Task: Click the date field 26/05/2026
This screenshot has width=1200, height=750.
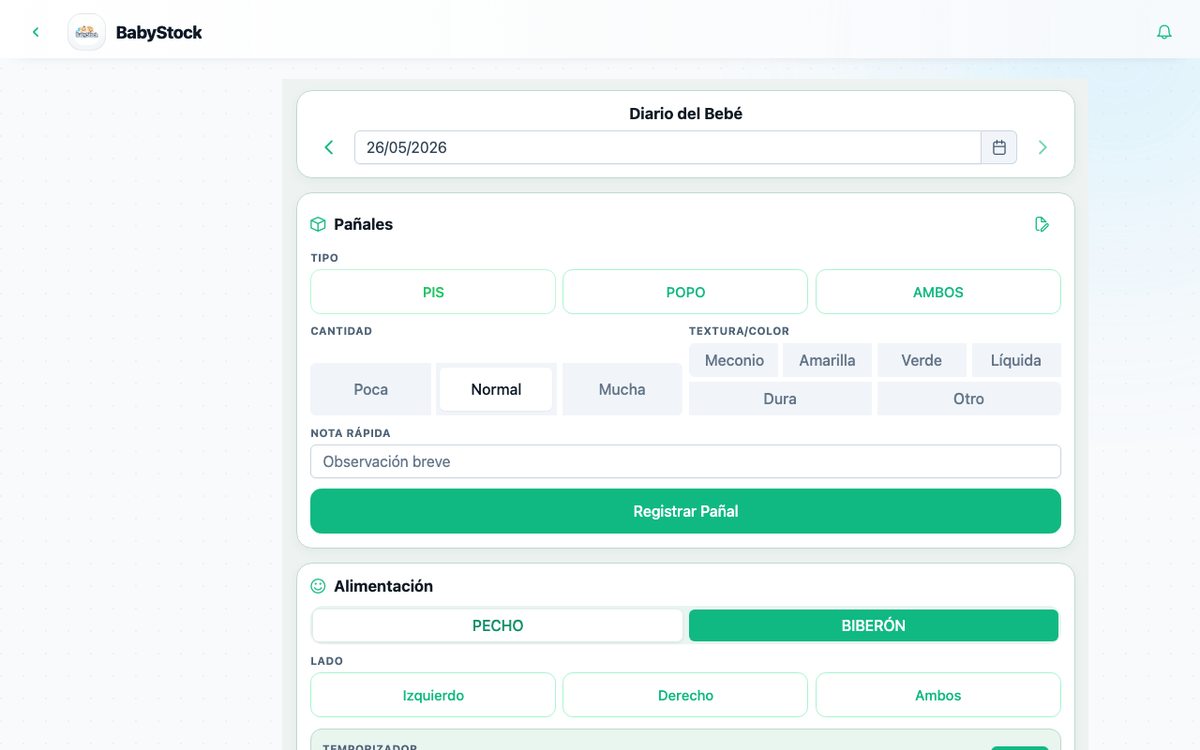Action: (x=668, y=148)
